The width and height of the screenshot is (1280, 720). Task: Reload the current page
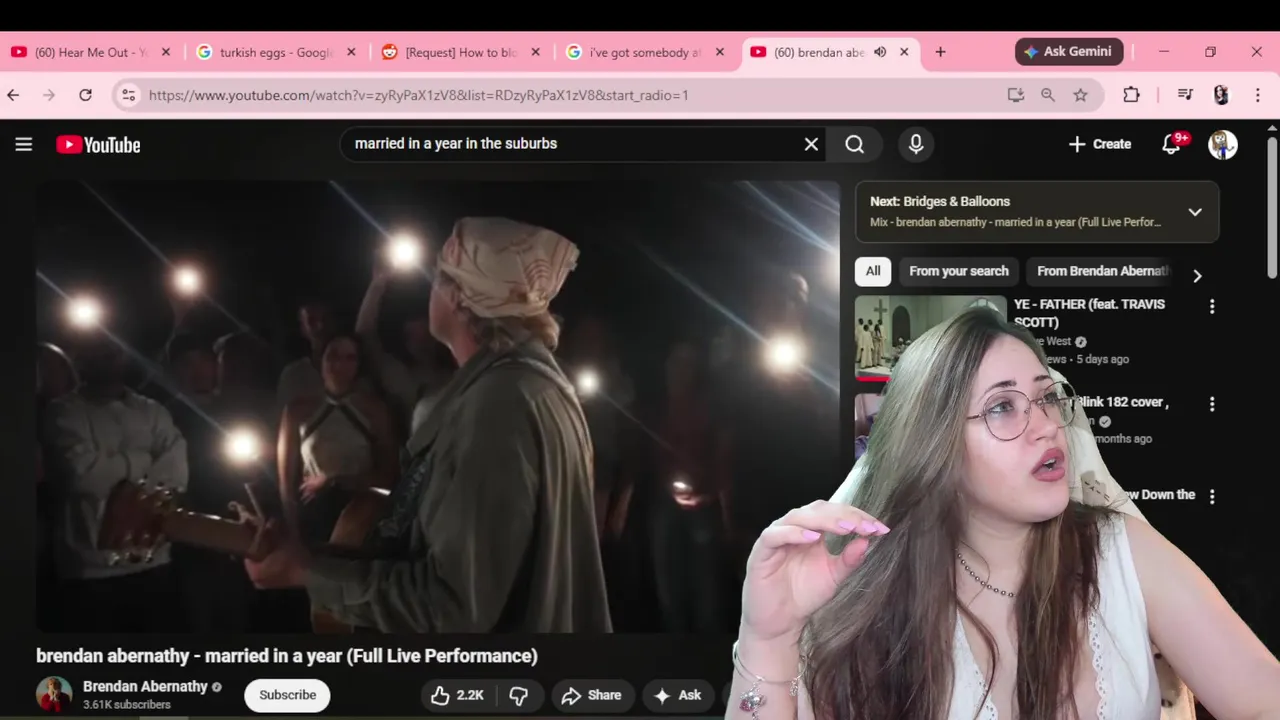tap(86, 95)
